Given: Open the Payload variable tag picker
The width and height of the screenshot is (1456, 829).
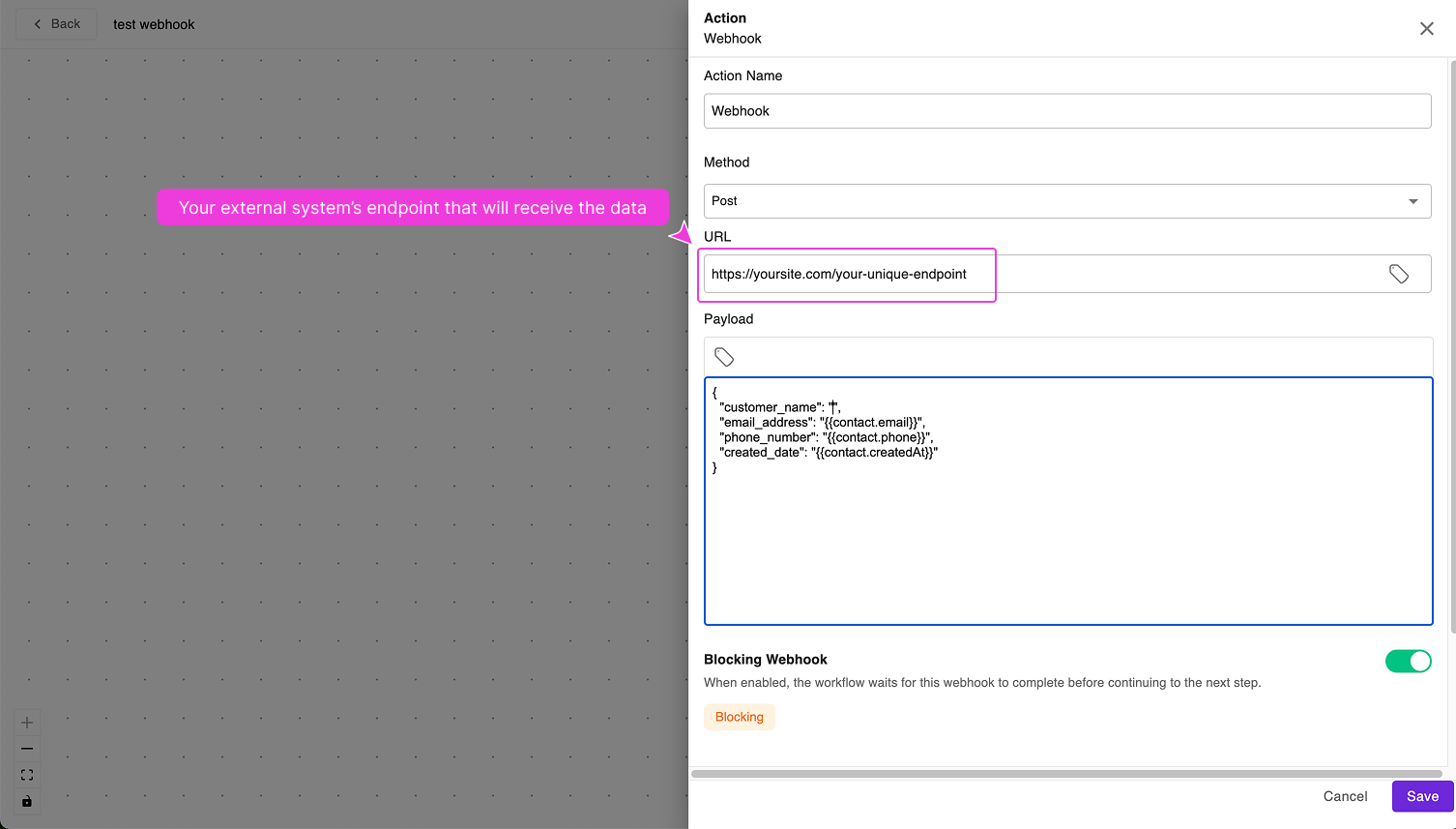Looking at the screenshot, I should pos(724,356).
